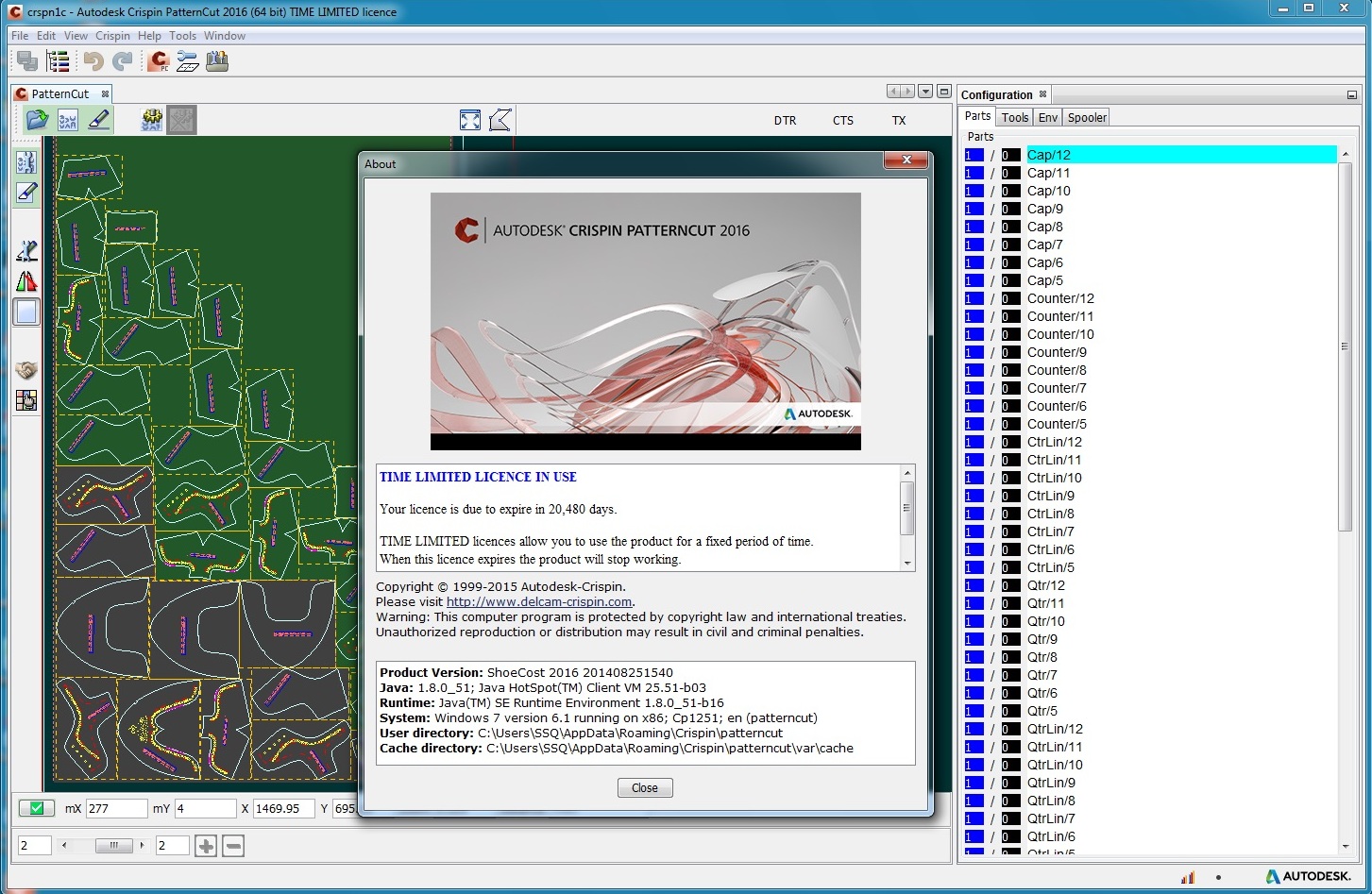Close the Configuration panel tab
Image resolution: width=1372 pixels, height=894 pixels.
click(x=1042, y=94)
